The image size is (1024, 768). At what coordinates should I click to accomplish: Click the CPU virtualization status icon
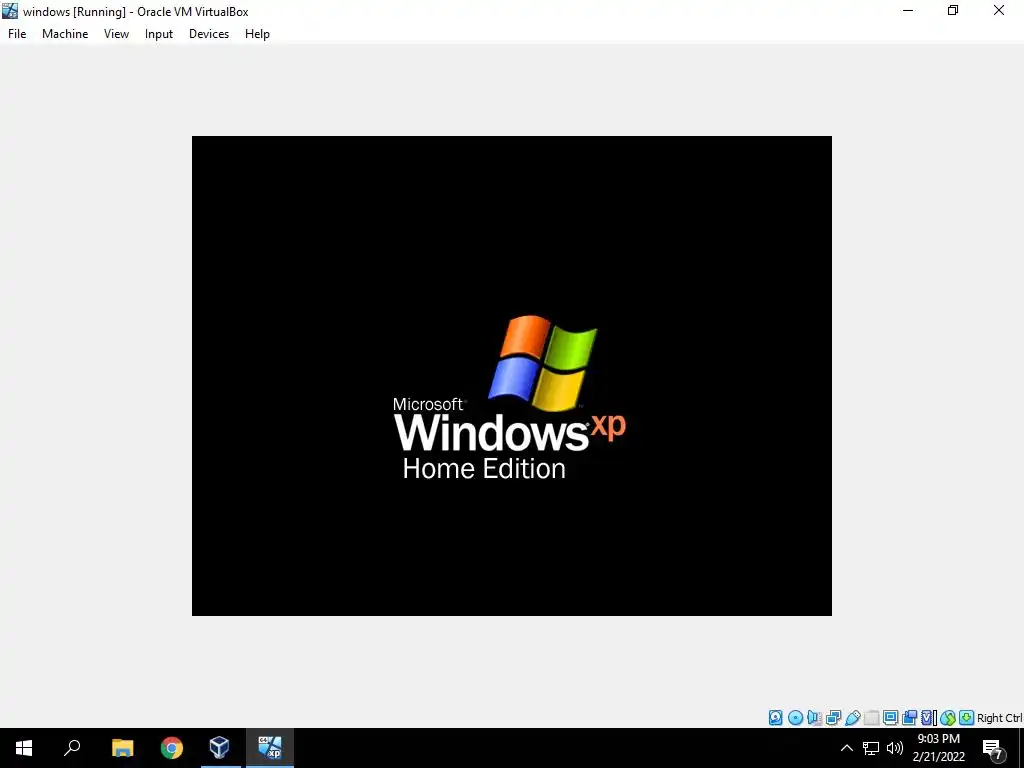[x=928, y=718]
